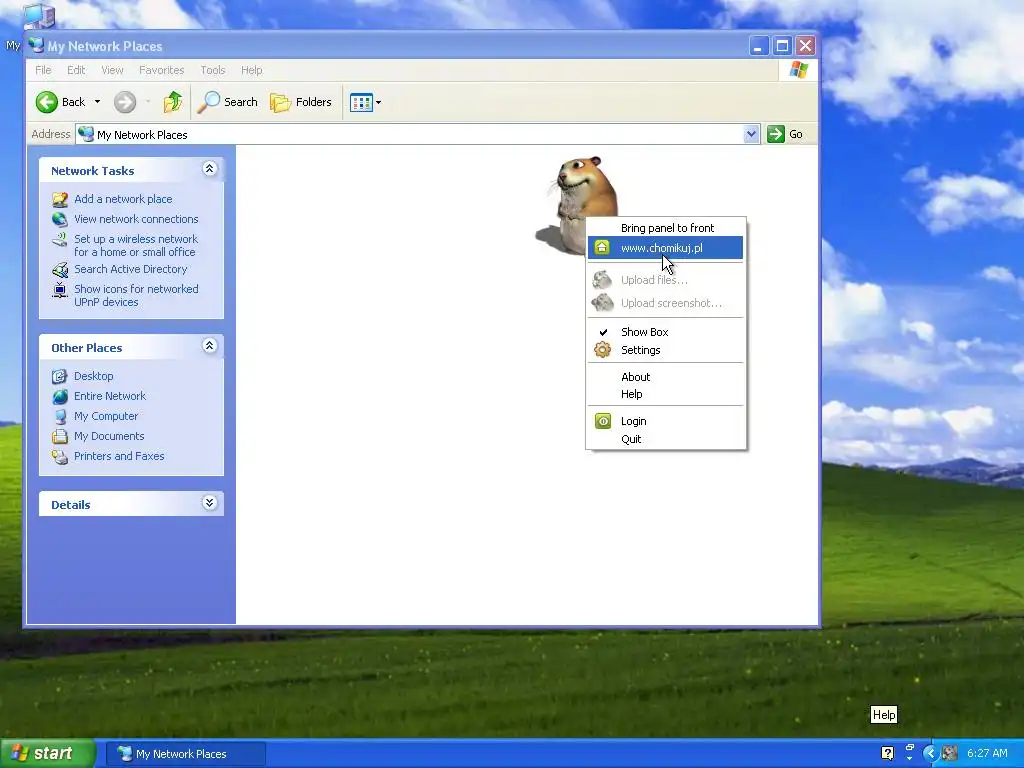Open the Tools menu
Viewport: 1024px width, 768px height.
tap(212, 70)
